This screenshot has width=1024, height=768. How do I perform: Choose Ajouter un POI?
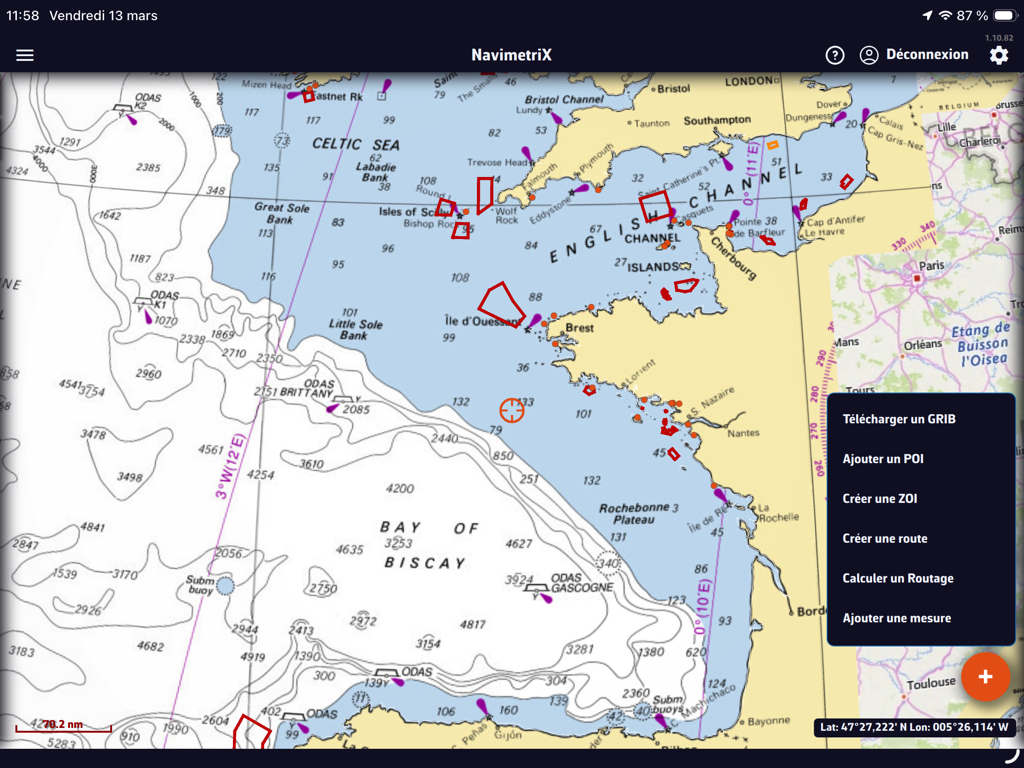(883, 459)
